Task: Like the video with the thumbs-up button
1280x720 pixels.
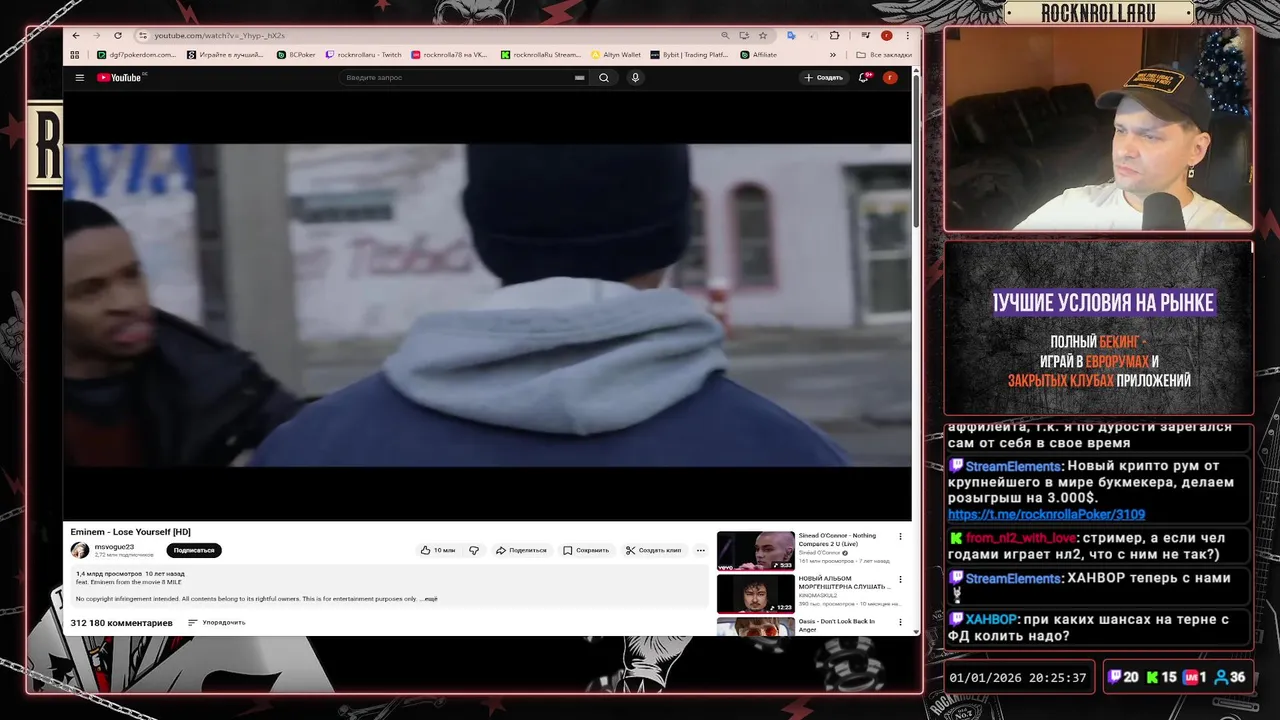Action: click(x=437, y=550)
